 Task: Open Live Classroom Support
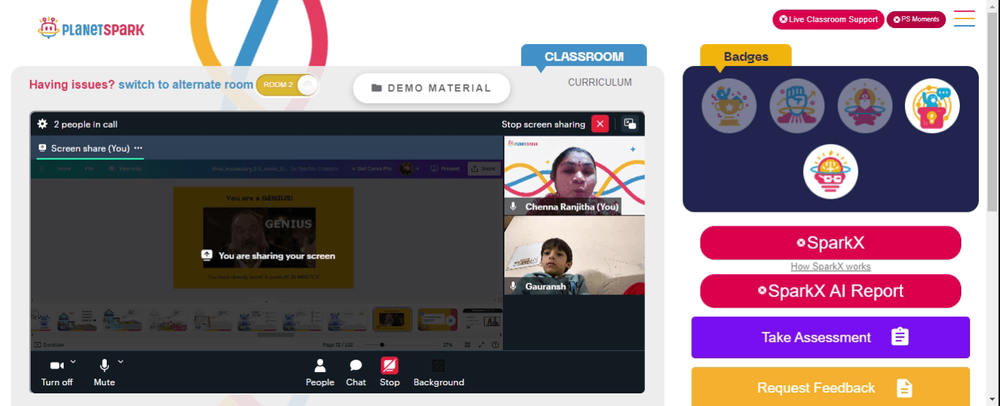point(828,20)
